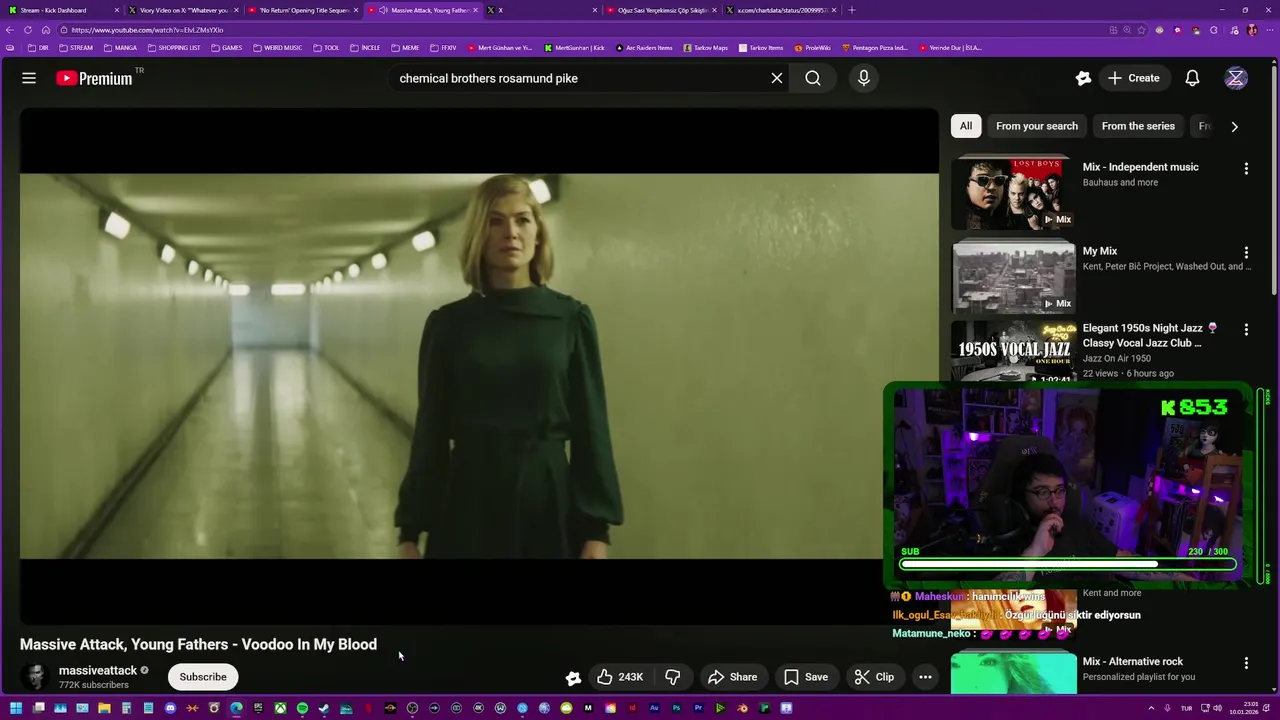Image resolution: width=1280 pixels, height=720 pixels.
Task: Open Mix - Independent music title
Action: click(1140, 167)
